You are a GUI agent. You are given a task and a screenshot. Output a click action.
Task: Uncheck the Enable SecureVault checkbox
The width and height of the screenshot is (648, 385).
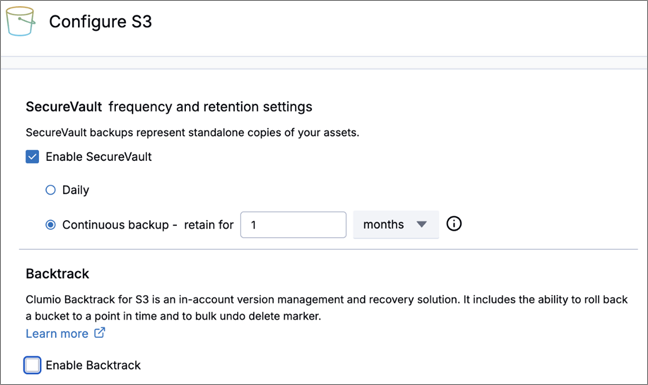click(32, 157)
